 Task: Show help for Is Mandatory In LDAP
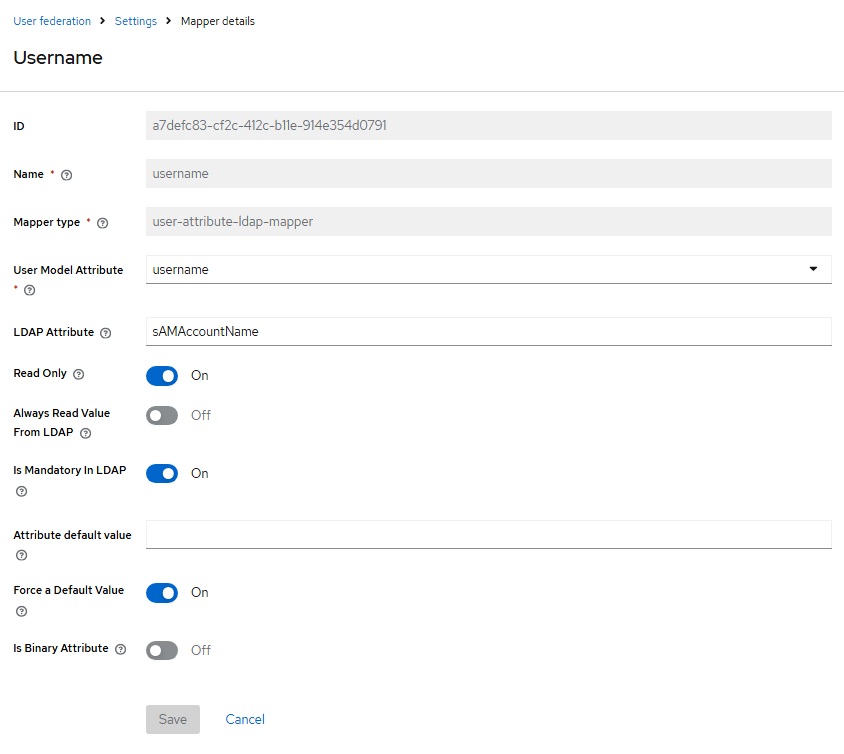click(22, 491)
